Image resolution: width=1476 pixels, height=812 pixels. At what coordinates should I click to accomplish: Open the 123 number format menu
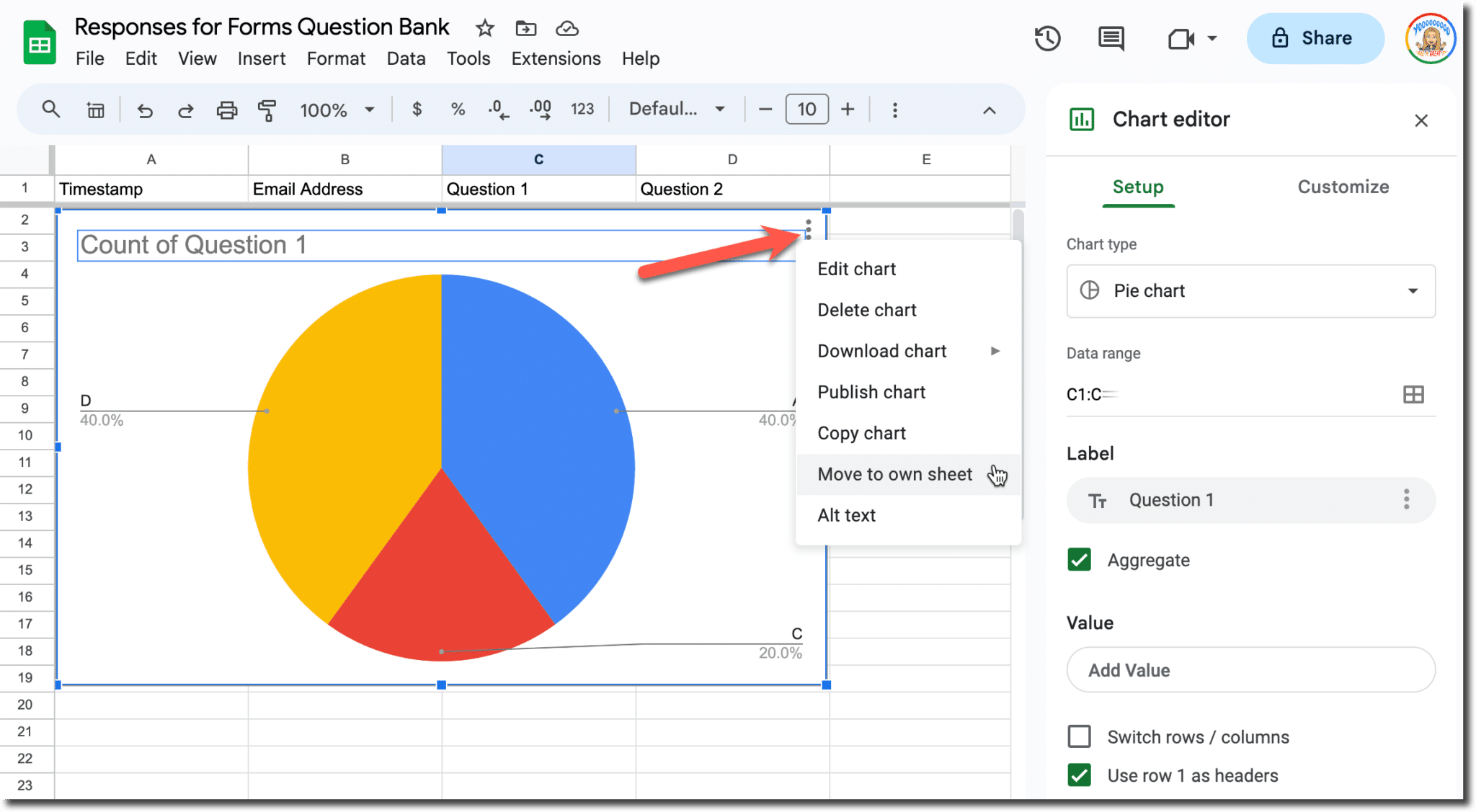(582, 110)
